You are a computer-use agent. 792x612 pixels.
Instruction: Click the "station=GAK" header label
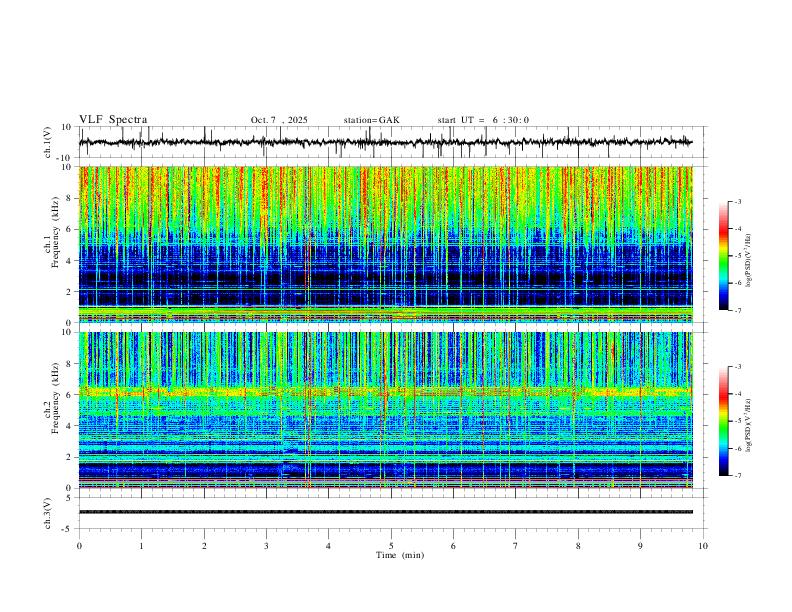click(371, 120)
